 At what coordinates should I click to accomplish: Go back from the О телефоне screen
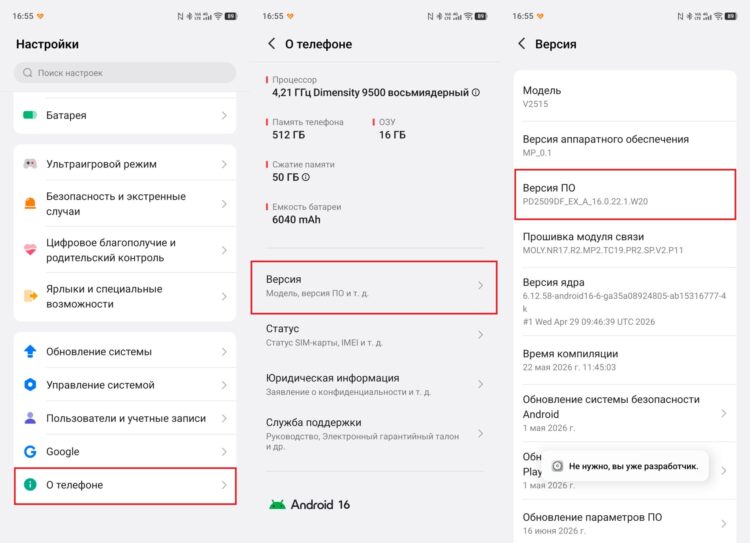click(x=271, y=44)
